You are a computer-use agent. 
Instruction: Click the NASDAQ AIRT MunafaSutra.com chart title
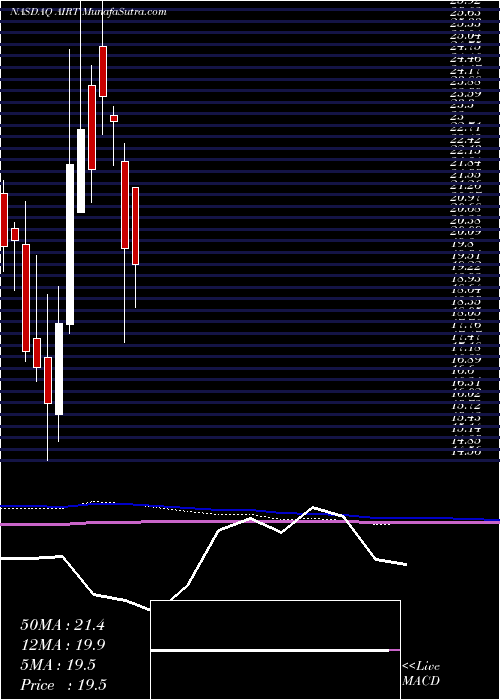point(88,12)
